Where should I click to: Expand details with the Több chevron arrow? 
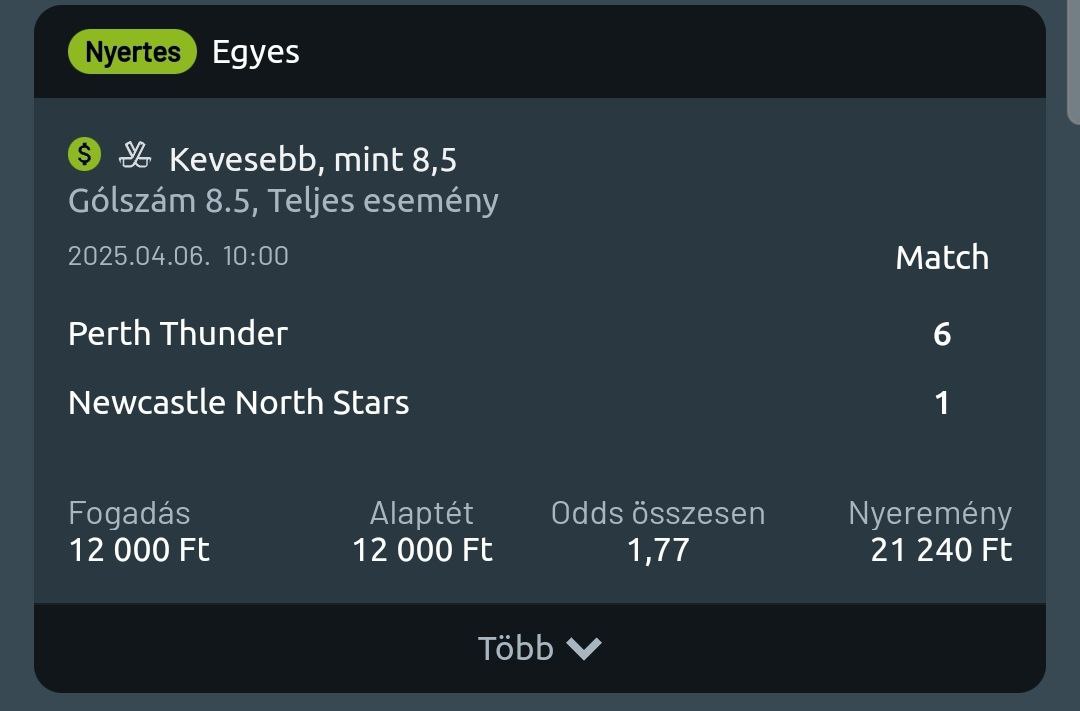pyautogui.click(x=584, y=649)
